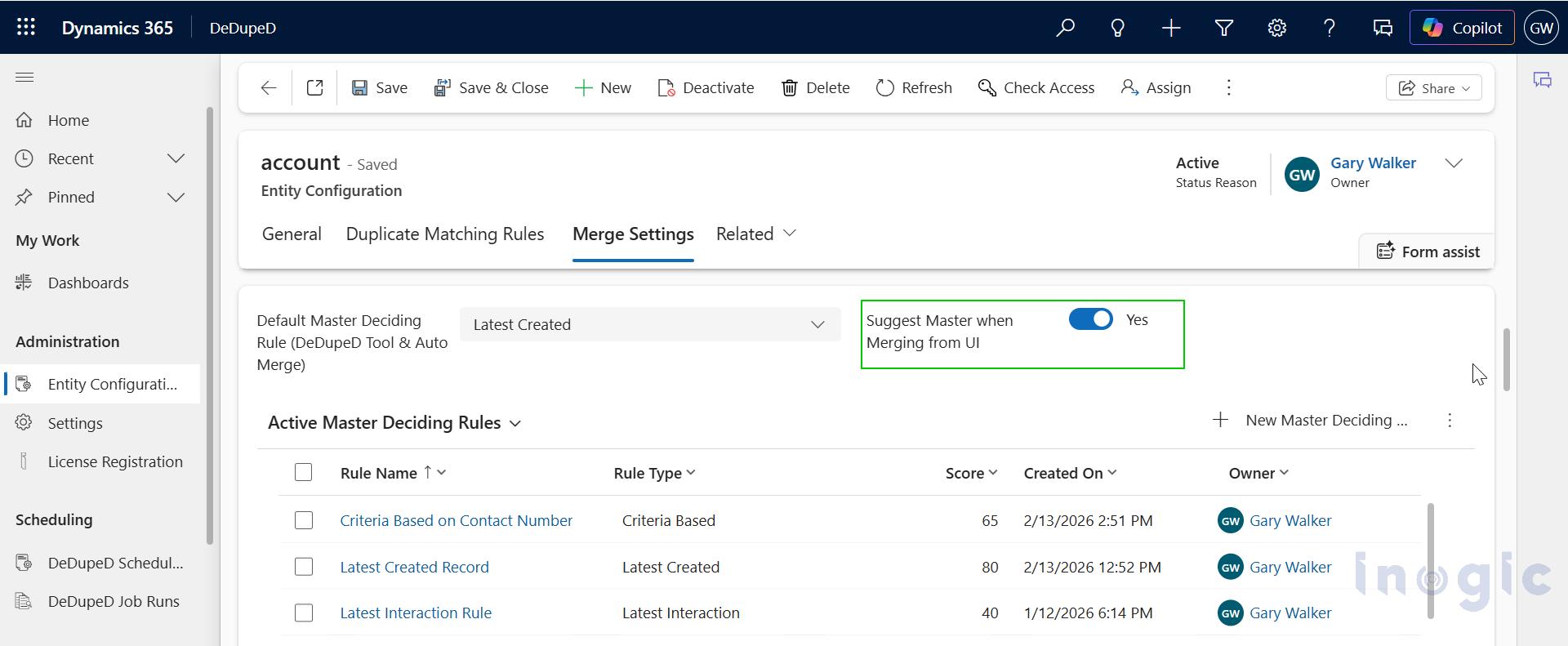This screenshot has height=646, width=1568.
Task: Open Created On column header menu
Action: click(x=1070, y=473)
